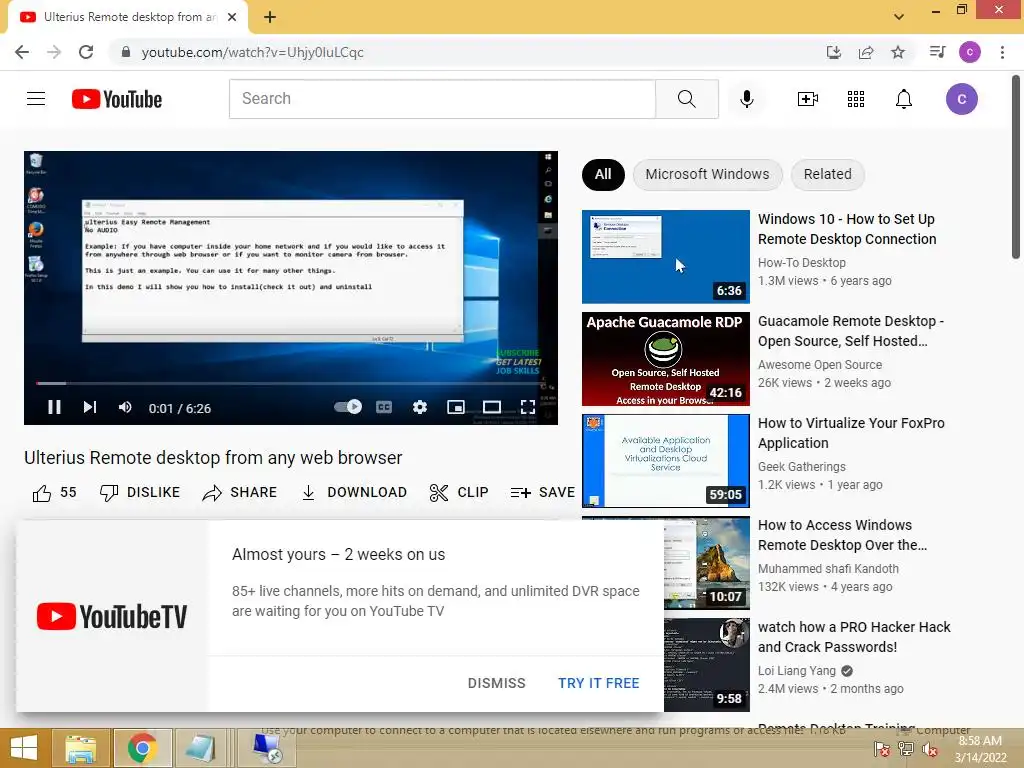Screen dimensions: 1024x768
Task: Open the Loi Liang Yang channel name
Action: [797, 670]
